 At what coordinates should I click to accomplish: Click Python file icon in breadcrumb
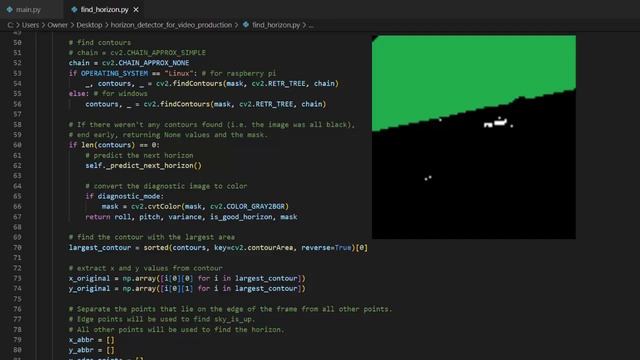(x=246, y=25)
